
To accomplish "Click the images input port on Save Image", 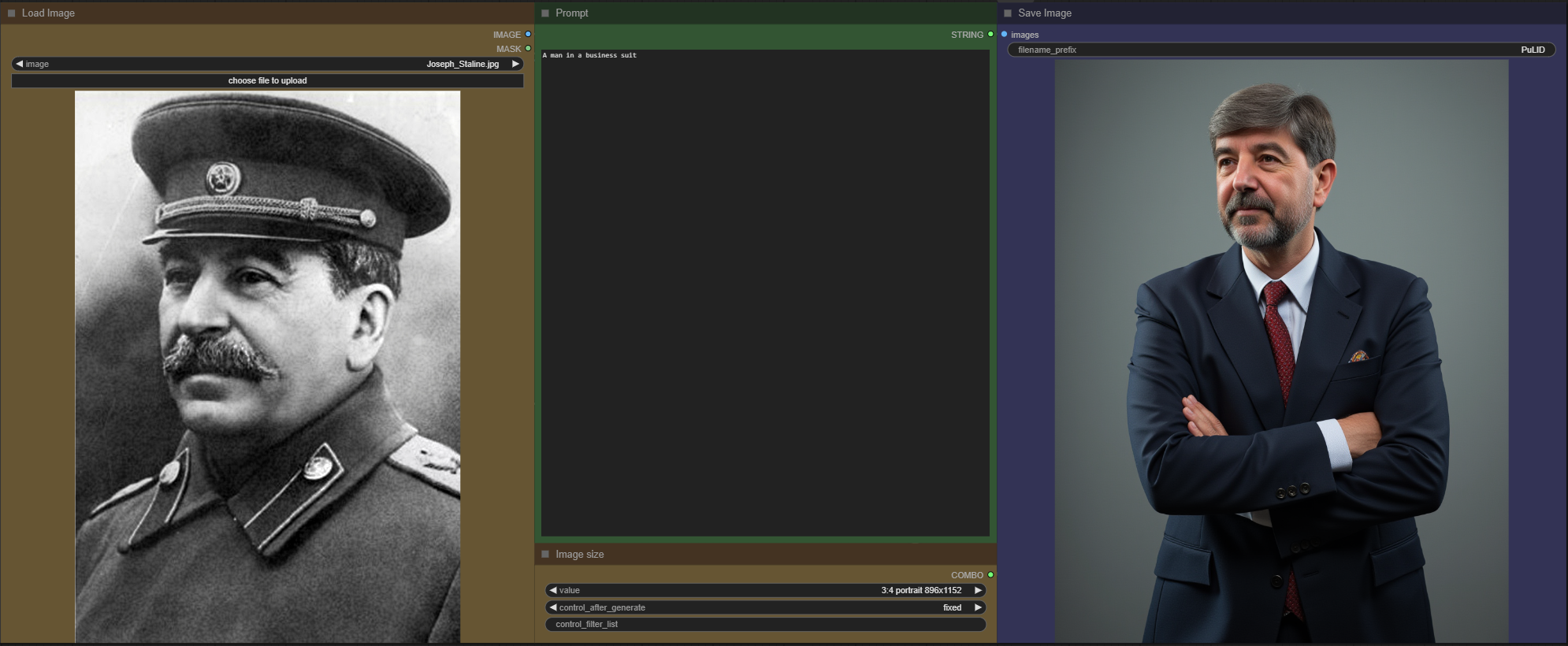I will click(1005, 35).
